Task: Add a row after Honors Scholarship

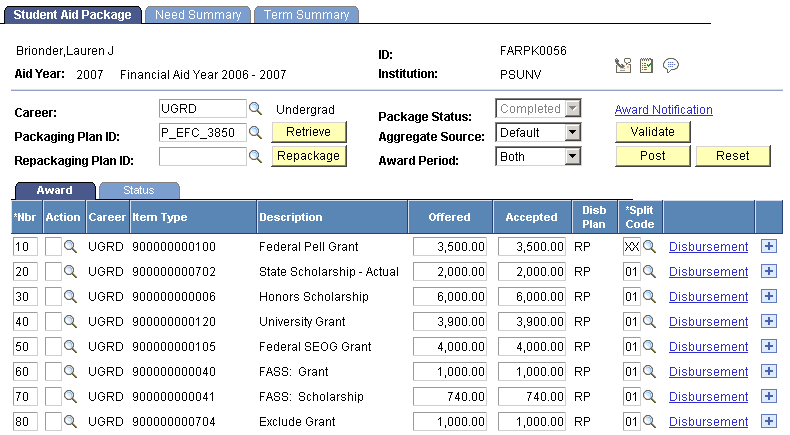Action: coord(768,296)
